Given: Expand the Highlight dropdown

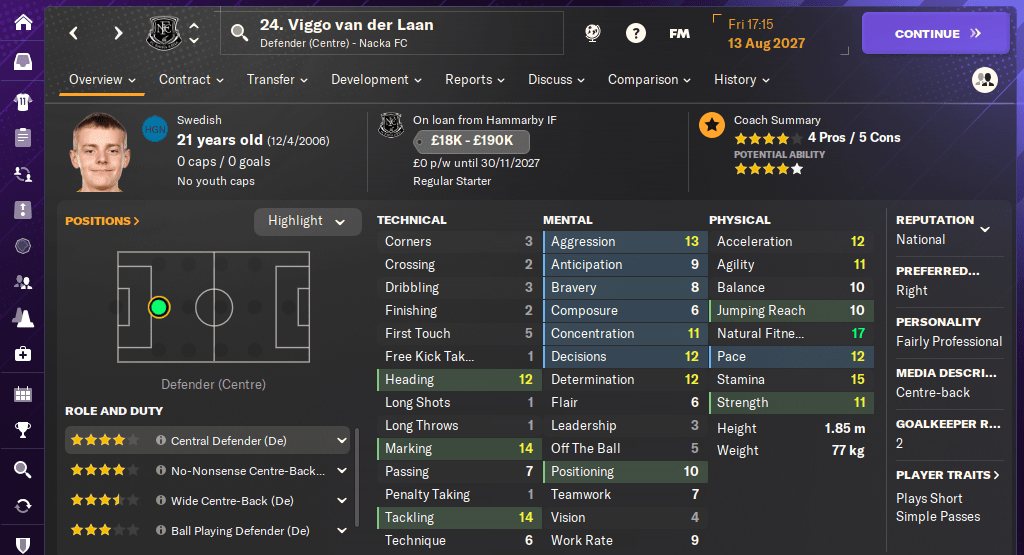Looking at the screenshot, I should [x=307, y=221].
